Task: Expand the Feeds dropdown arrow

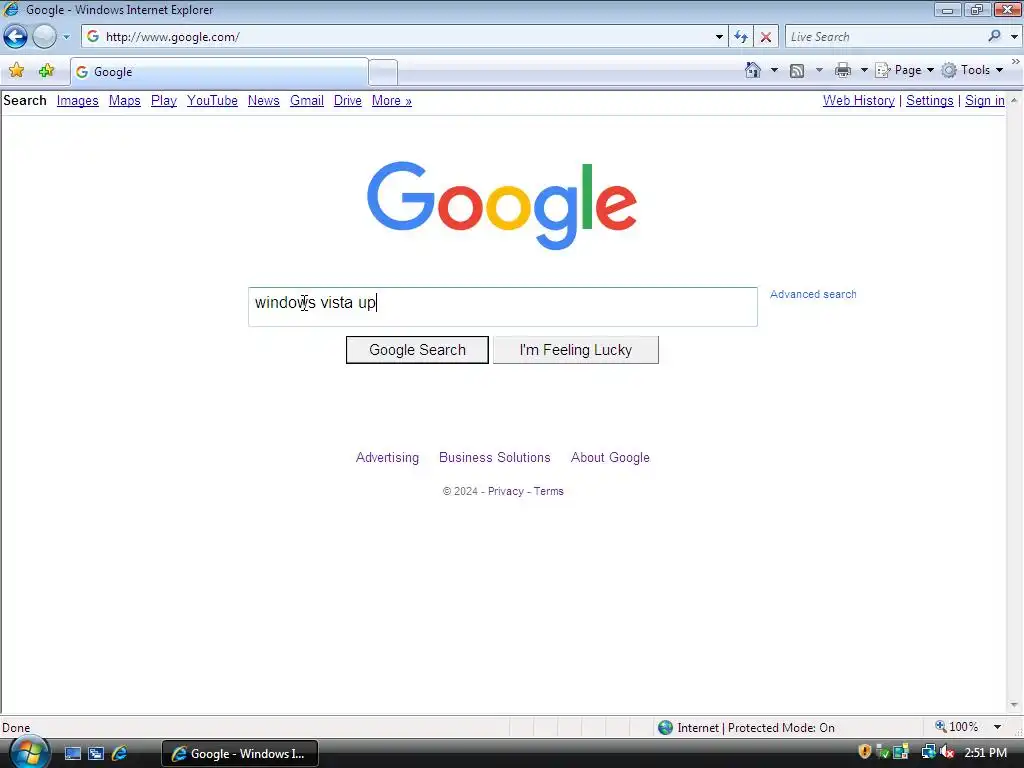Action: [x=819, y=70]
